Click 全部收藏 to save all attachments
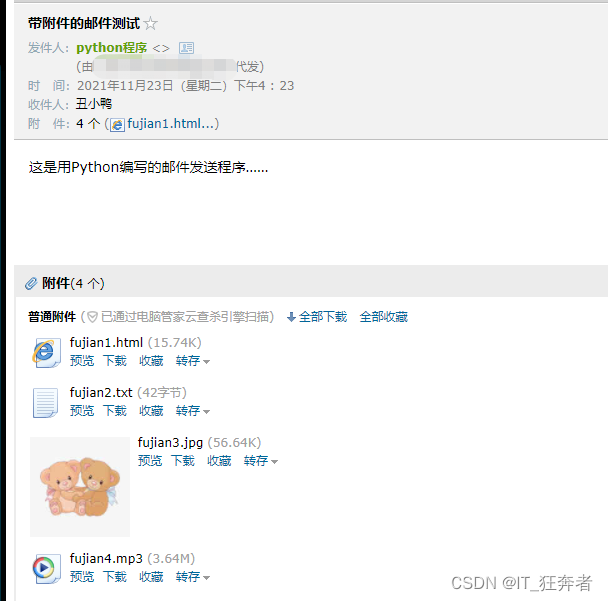Screen dimensions: 608x601 tap(383, 317)
